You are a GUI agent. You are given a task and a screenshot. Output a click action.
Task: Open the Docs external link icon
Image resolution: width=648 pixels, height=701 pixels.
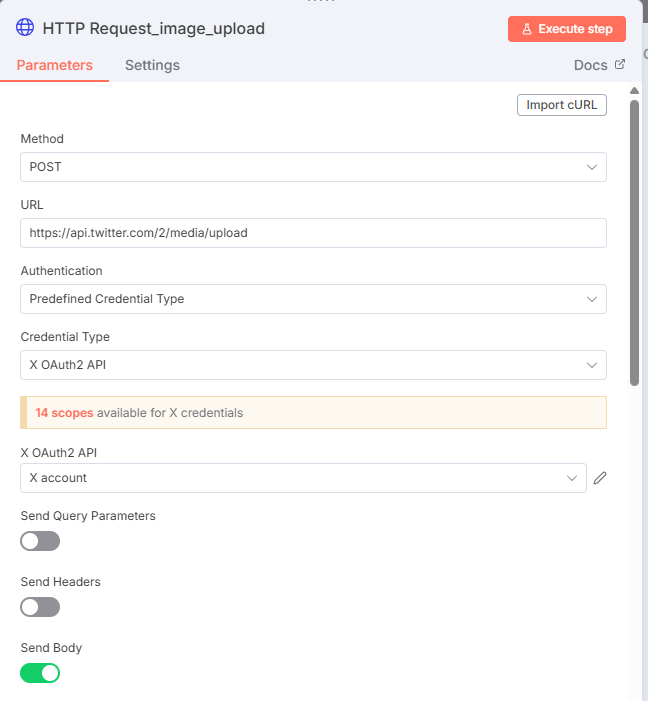[620, 65]
